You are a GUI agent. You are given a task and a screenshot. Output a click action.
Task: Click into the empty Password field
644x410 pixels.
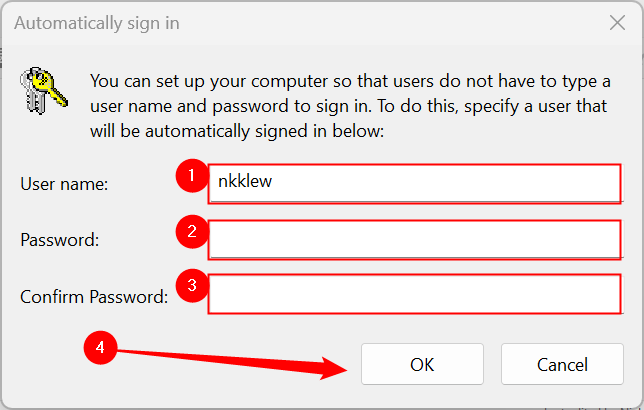[415, 240]
